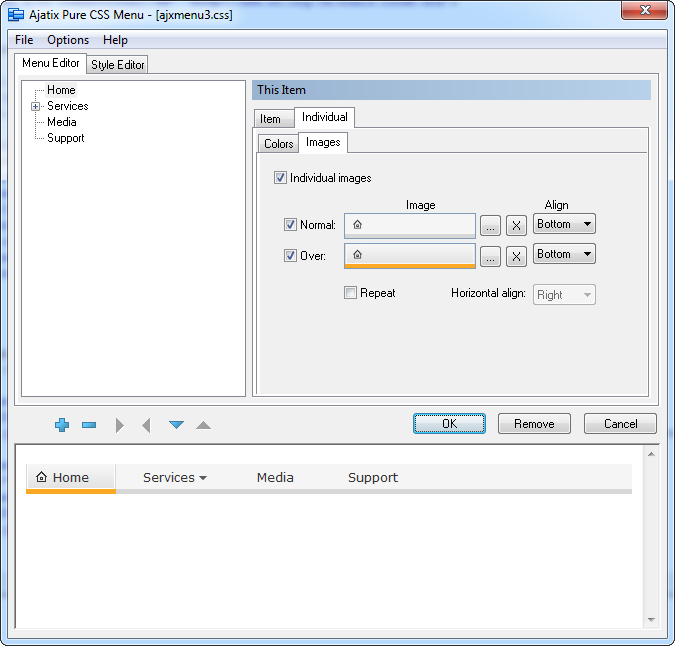Screen dimensions: 675x646
Task: Select Home in the menu tree
Action: 61,90
